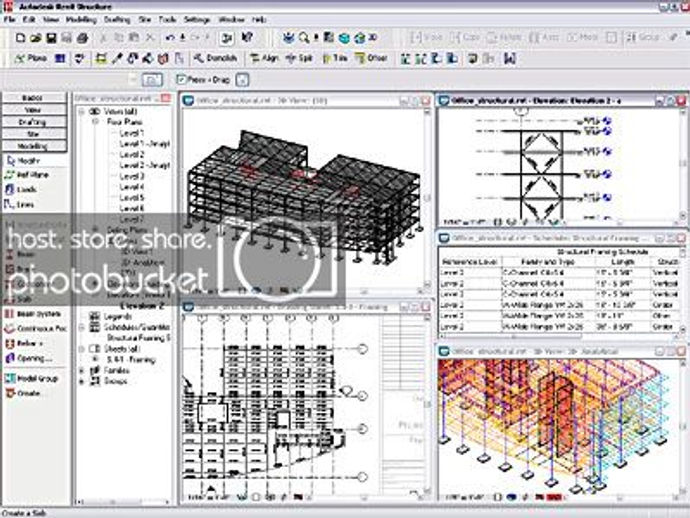
Task: Expand the Groups tree node
Action: coord(81,382)
